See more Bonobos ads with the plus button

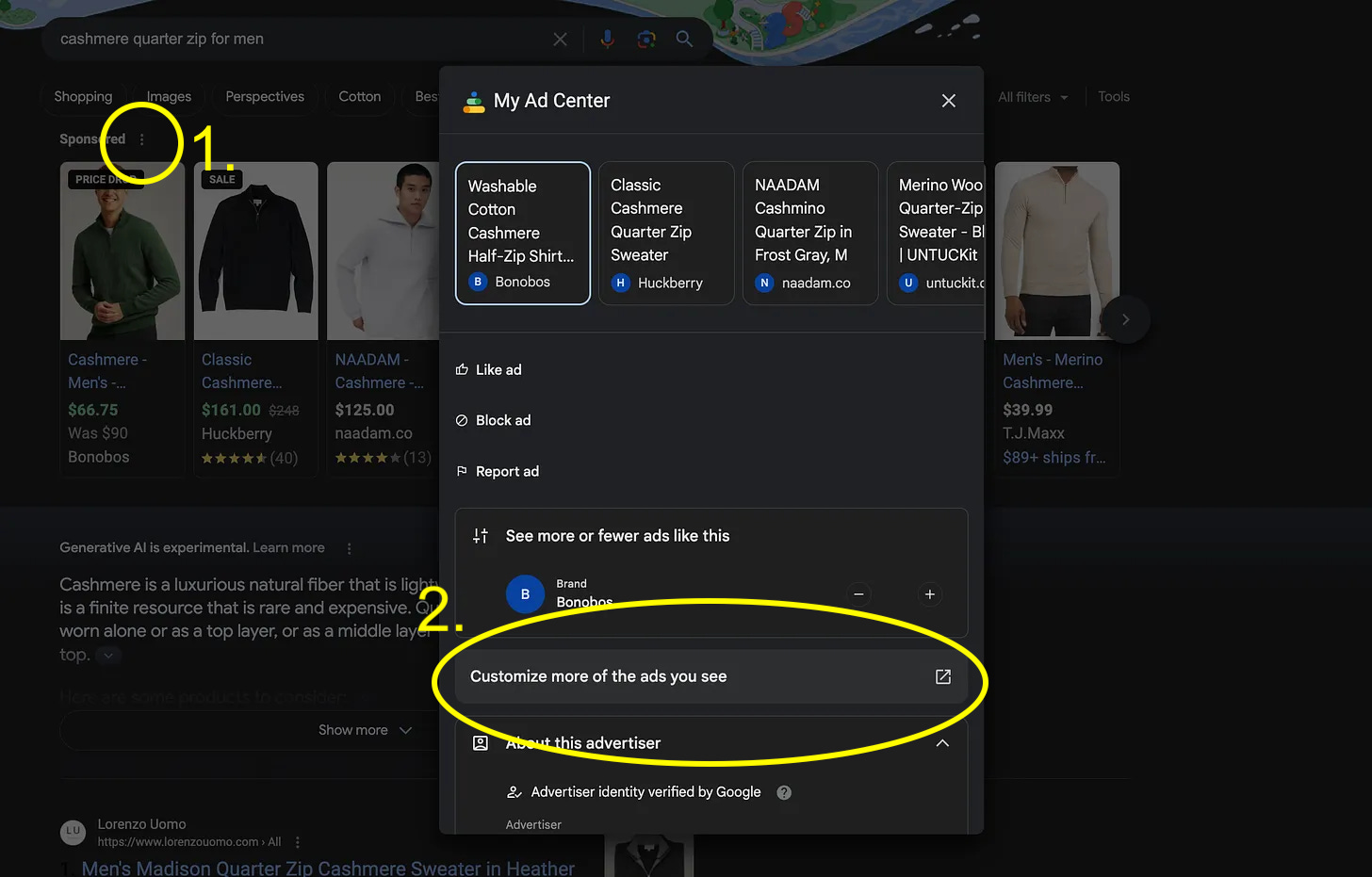930,594
